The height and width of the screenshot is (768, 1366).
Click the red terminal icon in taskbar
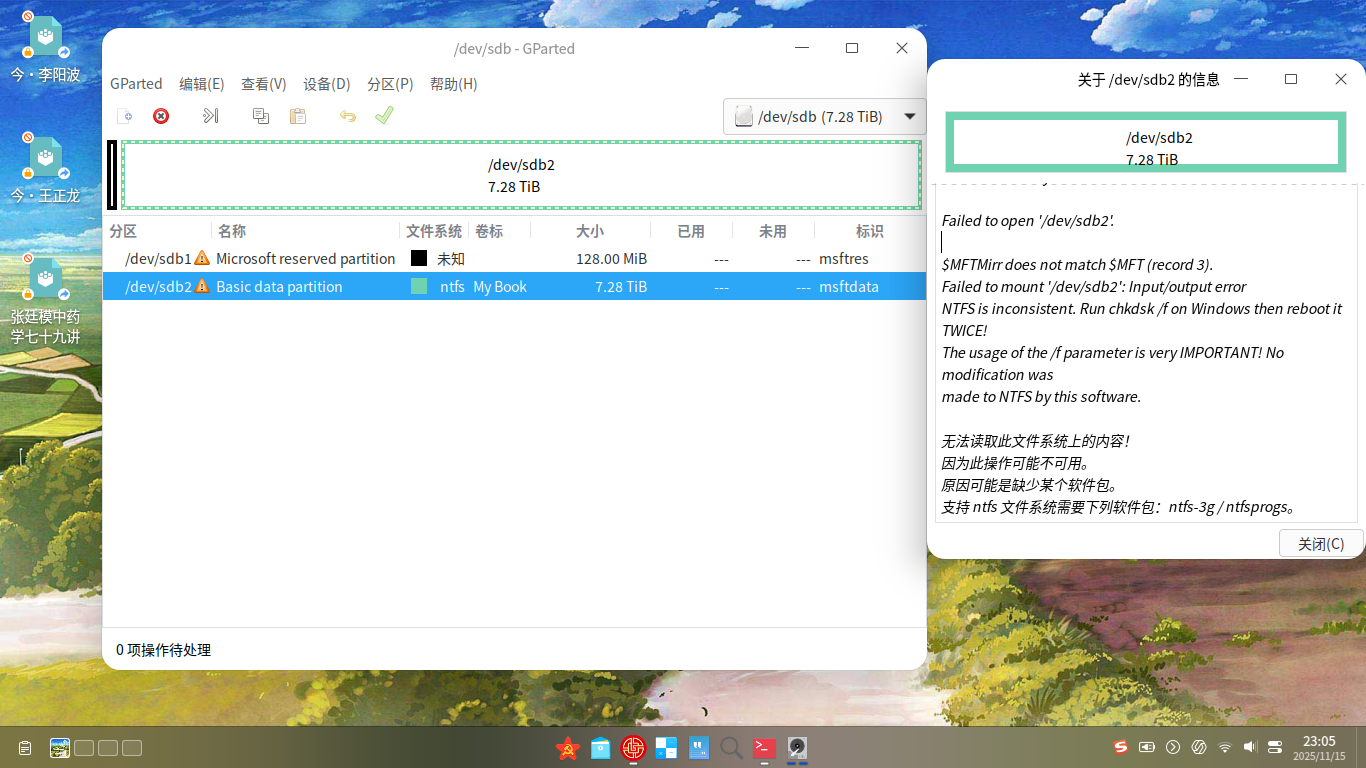click(x=765, y=747)
